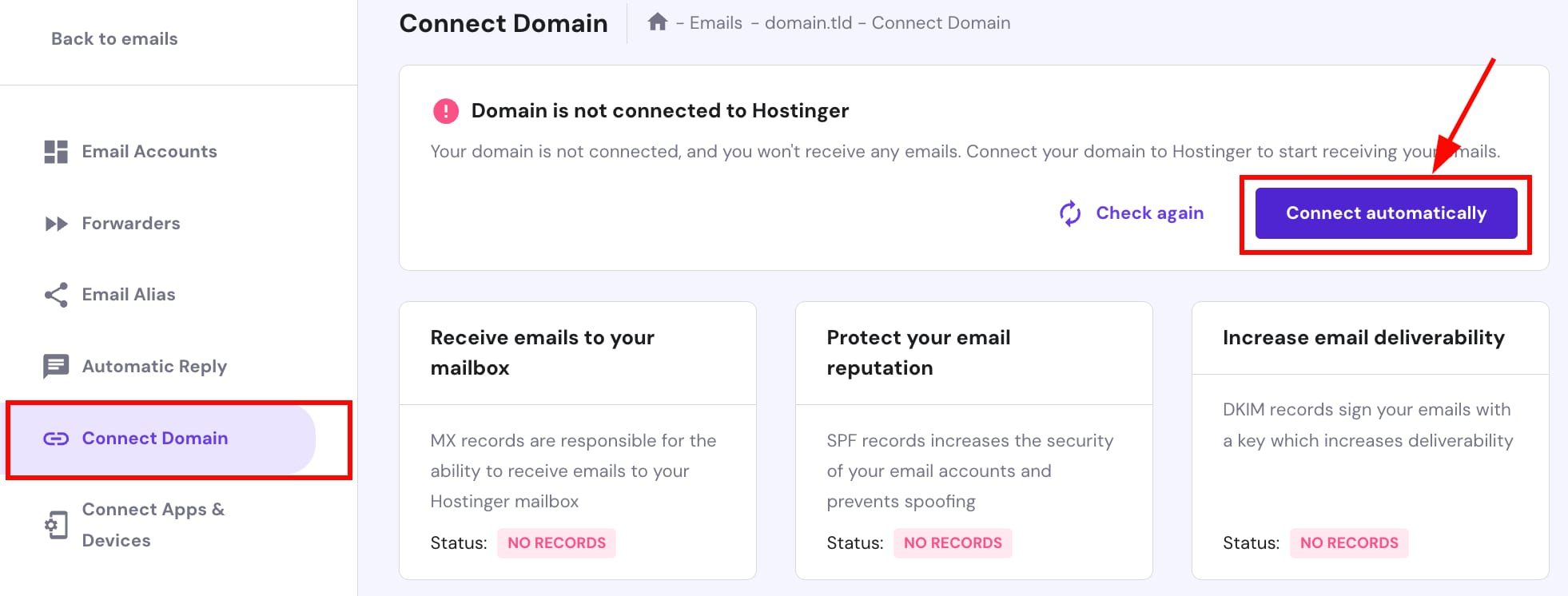Click the home icon in the breadcrumb
The width and height of the screenshot is (1568, 596).
657,22
